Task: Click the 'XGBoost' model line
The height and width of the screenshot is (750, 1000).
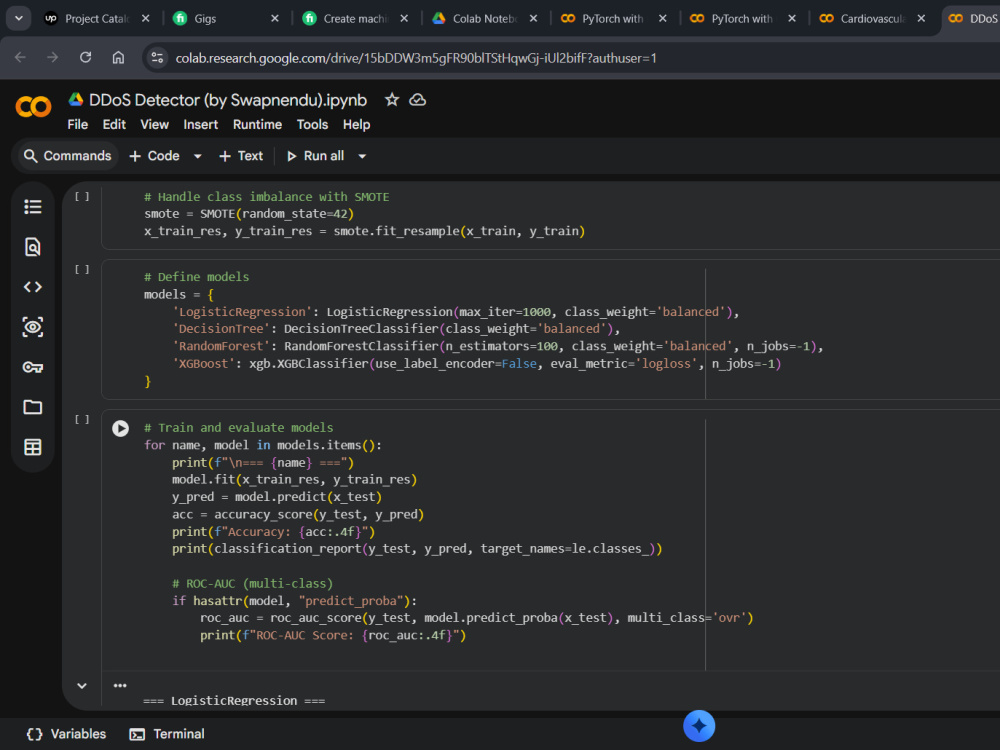Action: (476, 364)
